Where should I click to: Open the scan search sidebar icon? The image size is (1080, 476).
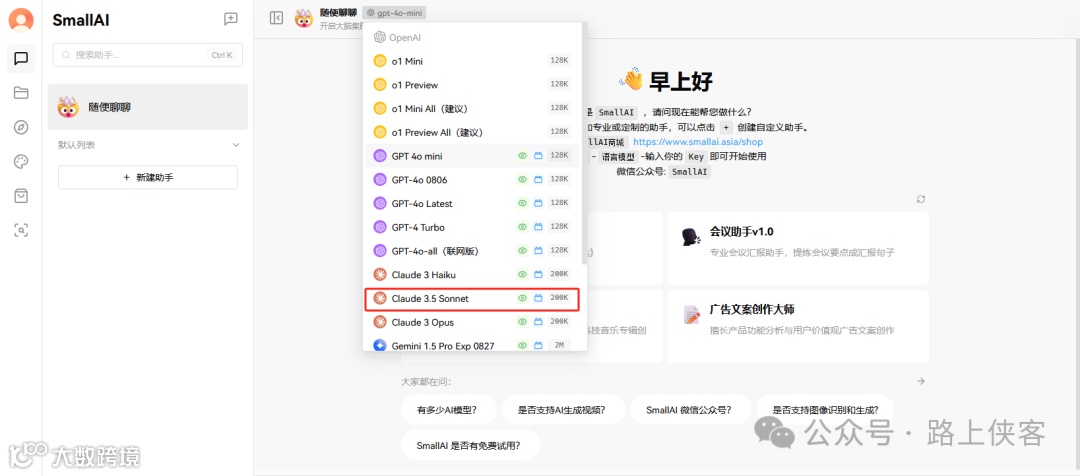[x=21, y=231]
